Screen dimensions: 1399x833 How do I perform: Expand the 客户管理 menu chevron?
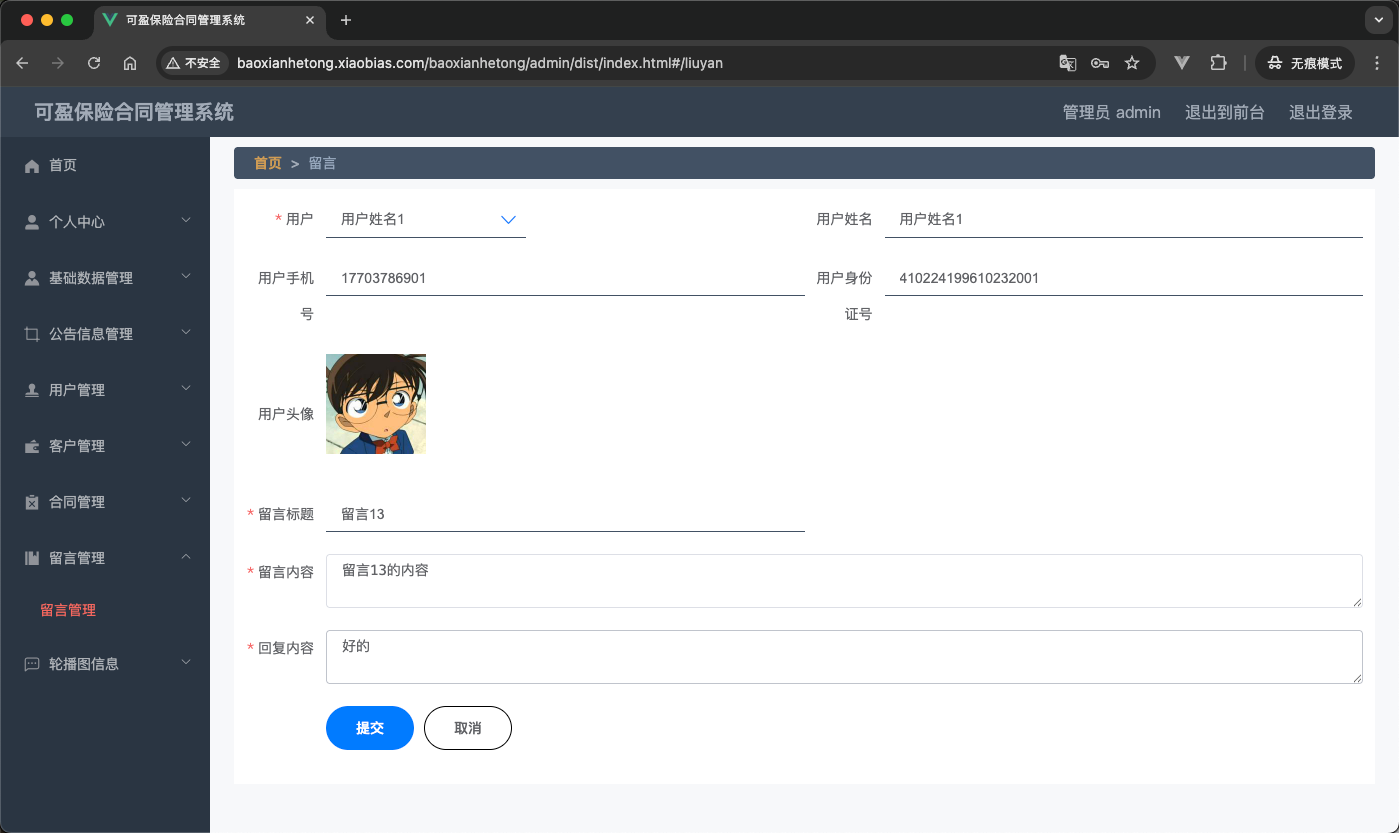click(186, 445)
